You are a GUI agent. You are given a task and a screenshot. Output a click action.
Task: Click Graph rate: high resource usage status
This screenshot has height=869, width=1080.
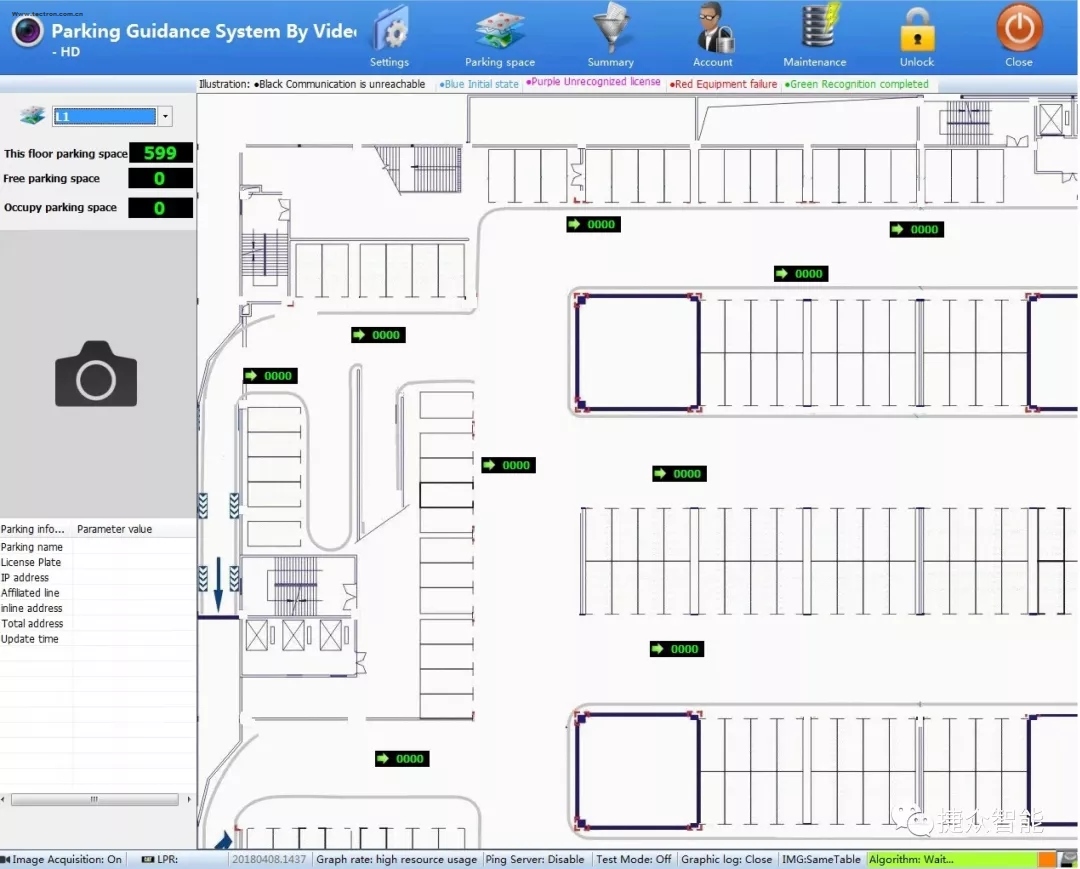(397, 859)
